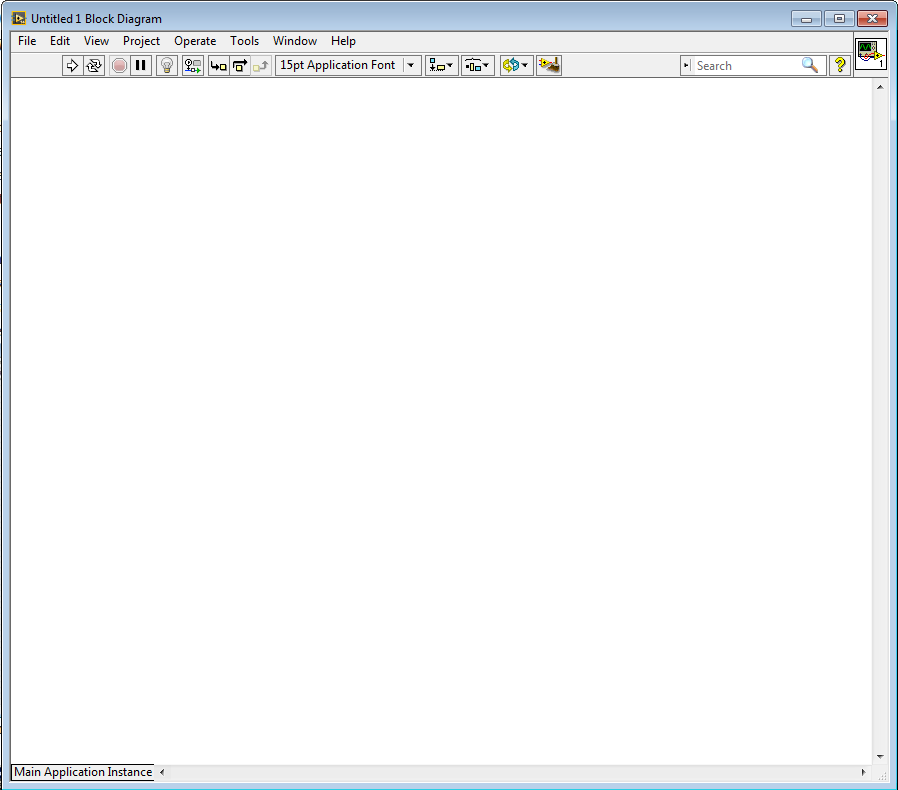Viewport: 898px width, 790px height.
Task: Open the Window menu
Action: tap(295, 41)
